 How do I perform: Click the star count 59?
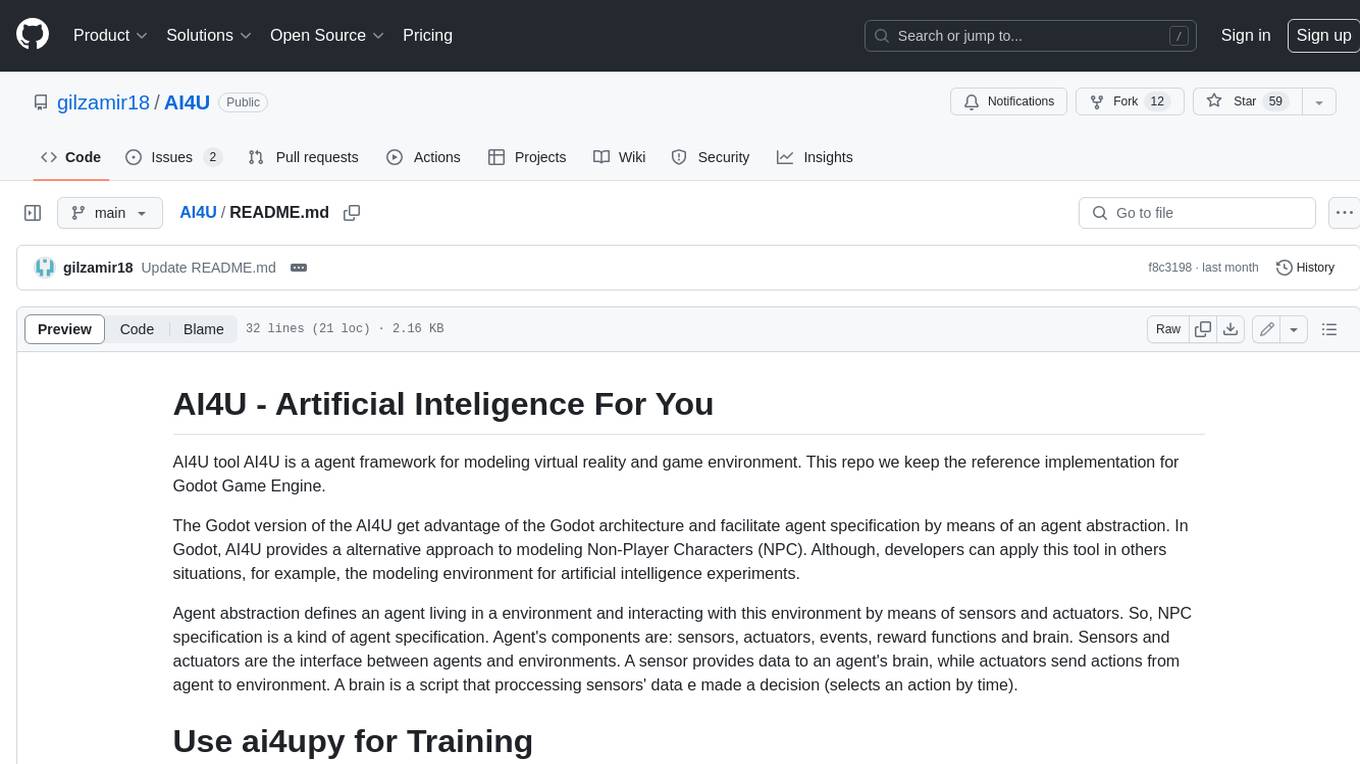[1275, 102]
